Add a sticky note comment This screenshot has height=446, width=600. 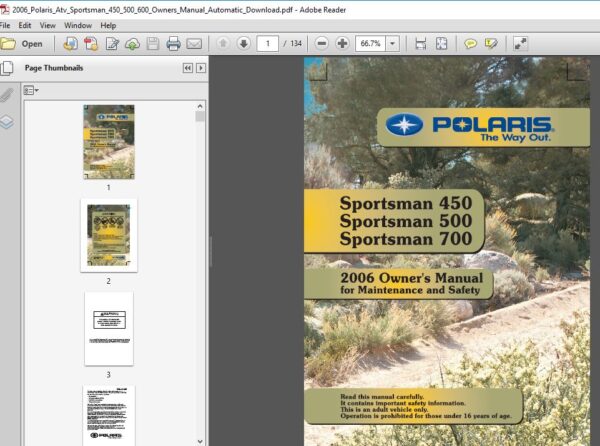tap(470, 44)
